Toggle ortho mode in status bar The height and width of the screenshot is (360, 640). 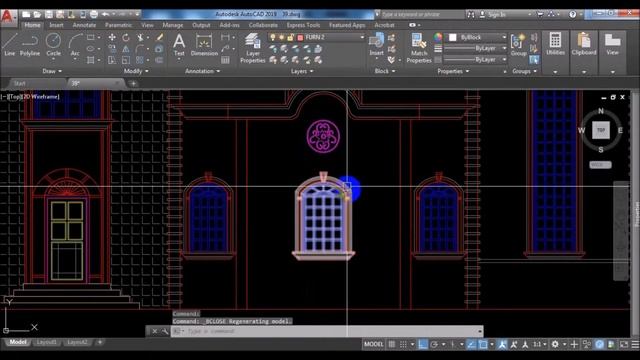point(423,344)
